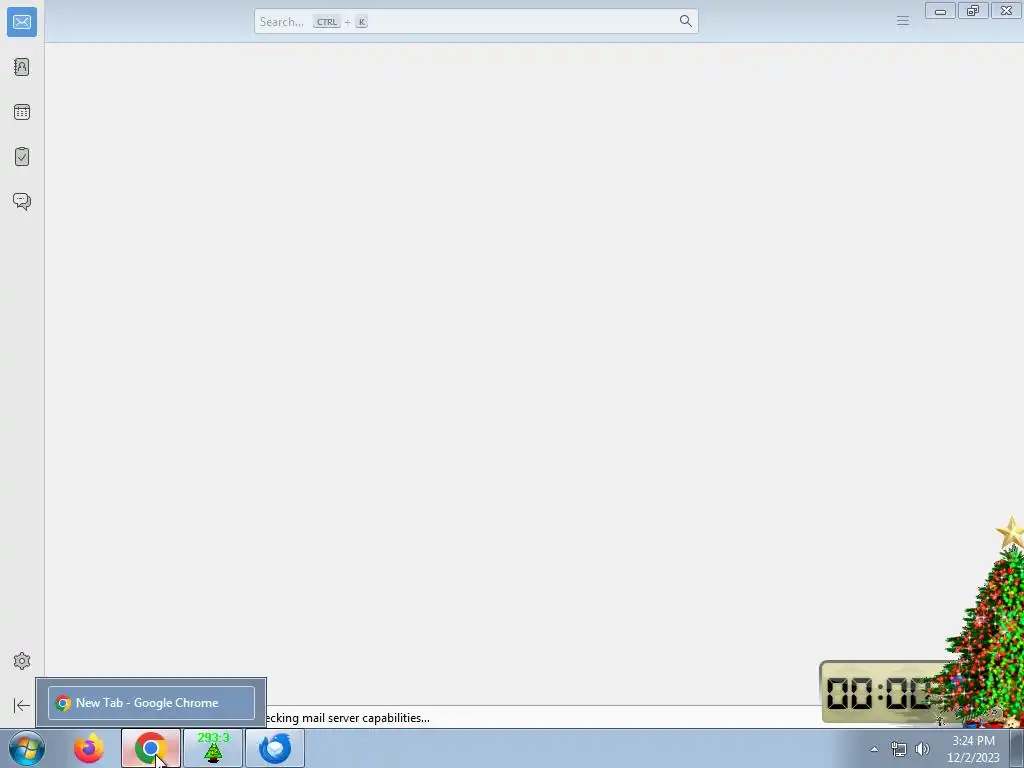Close the Thunderbird window

(1006, 11)
